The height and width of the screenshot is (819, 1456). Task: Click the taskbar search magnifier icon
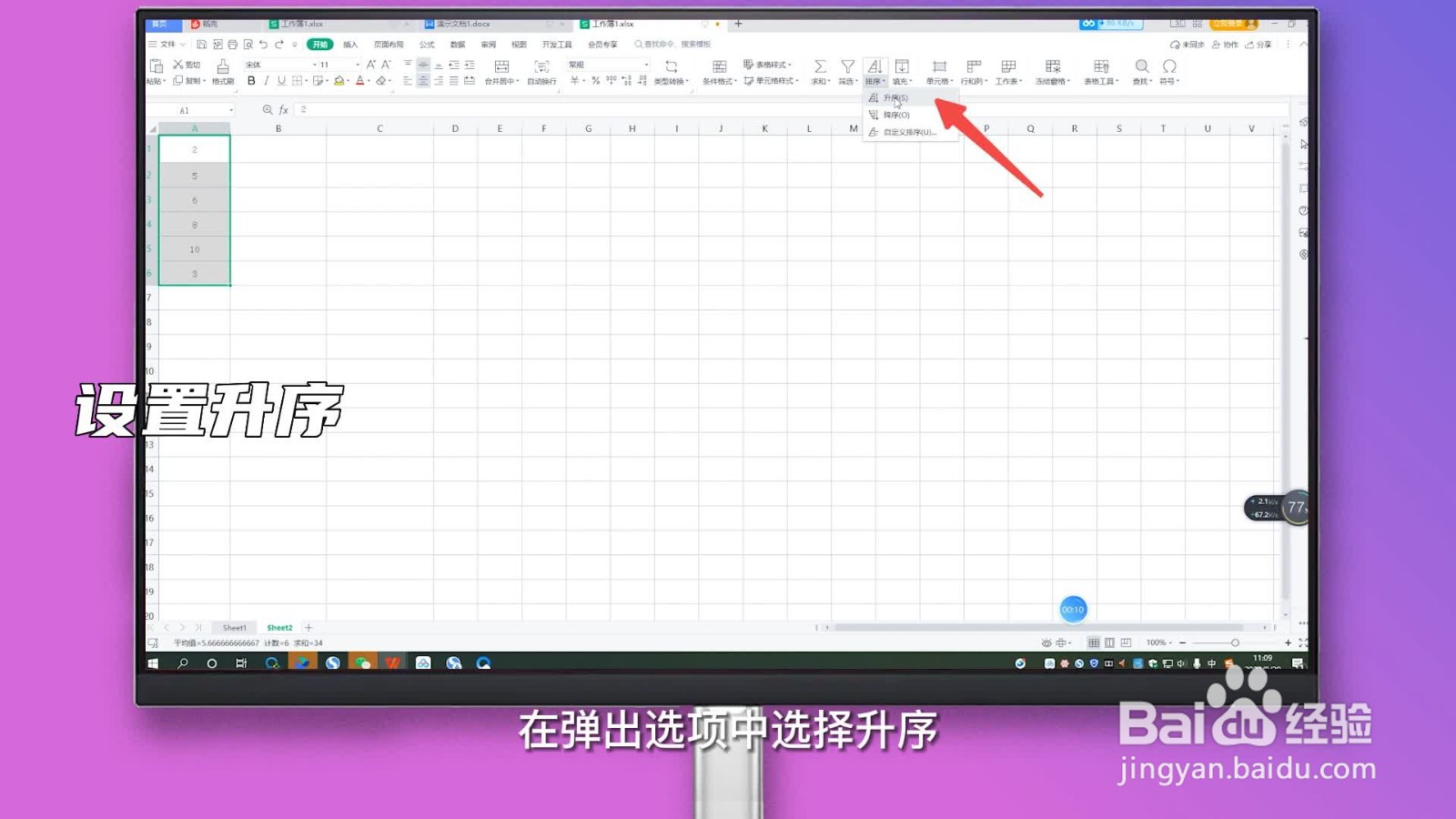(183, 663)
